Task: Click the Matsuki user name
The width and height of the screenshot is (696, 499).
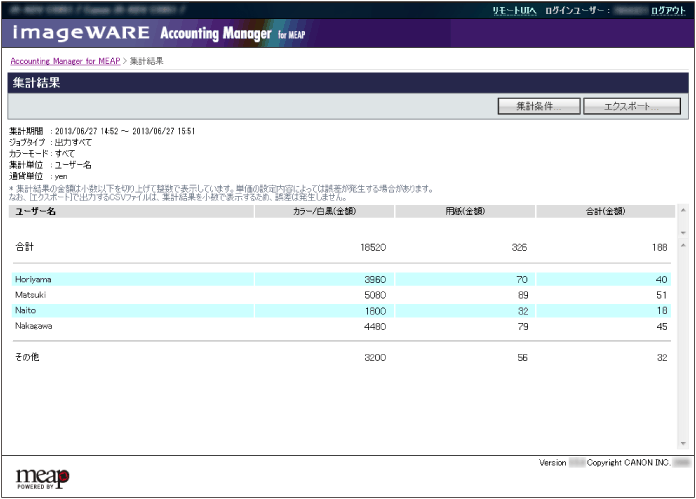Action: click(30, 295)
